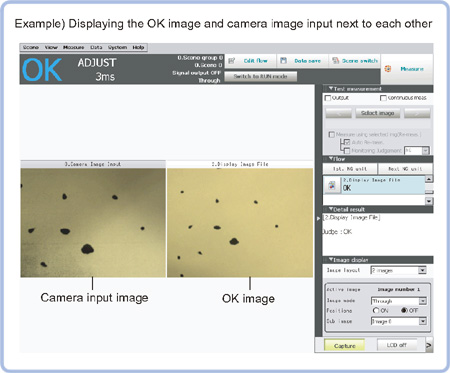
Task: Select the Positions OFF radio button
Action: point(404,311)
